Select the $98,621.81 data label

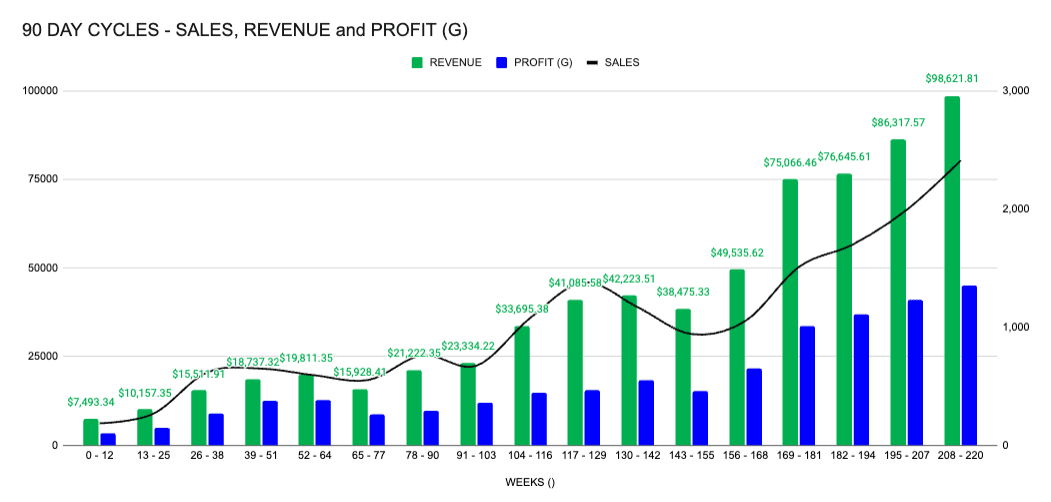coord(952,78)
